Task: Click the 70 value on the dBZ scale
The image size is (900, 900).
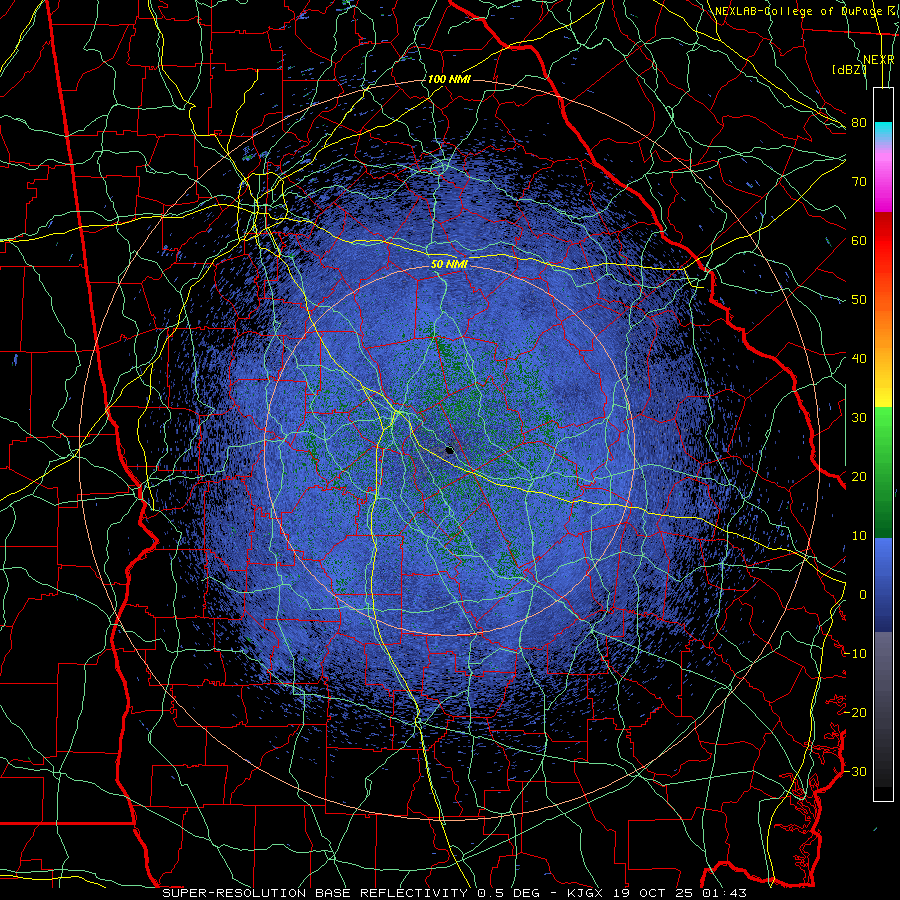Action: tap(859, 181)
